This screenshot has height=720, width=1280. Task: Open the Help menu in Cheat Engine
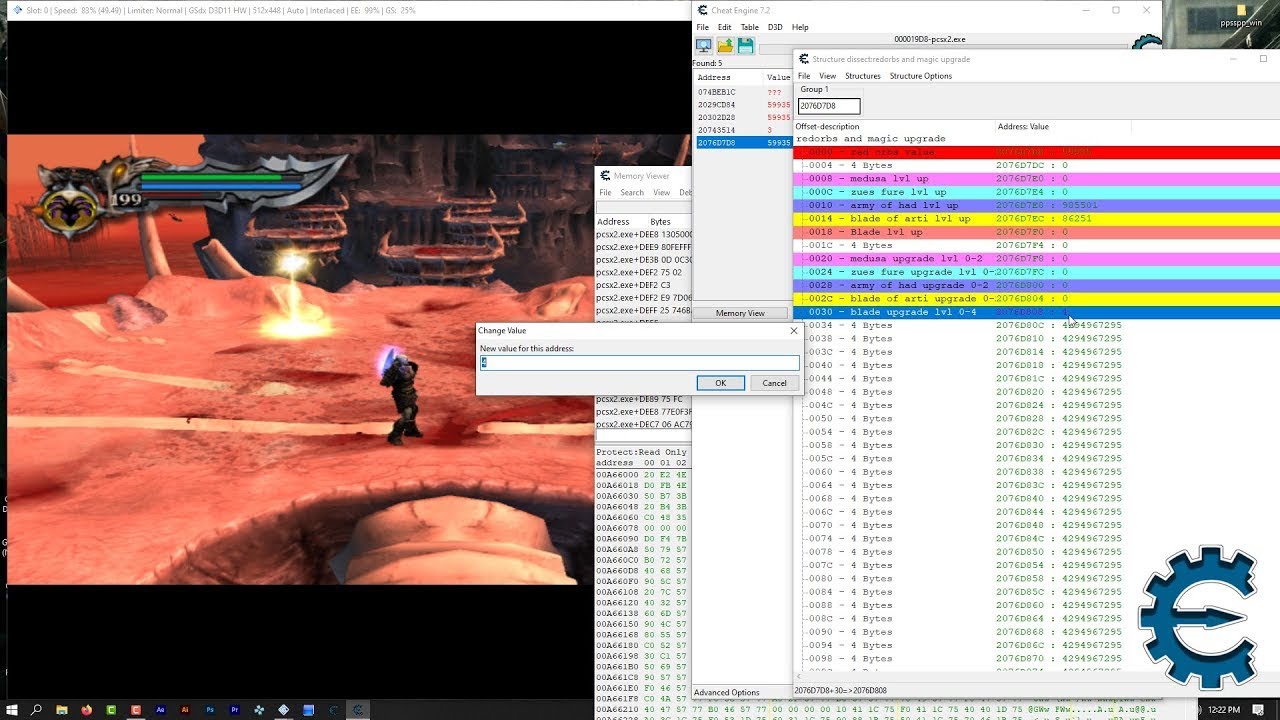click(800, 27)
